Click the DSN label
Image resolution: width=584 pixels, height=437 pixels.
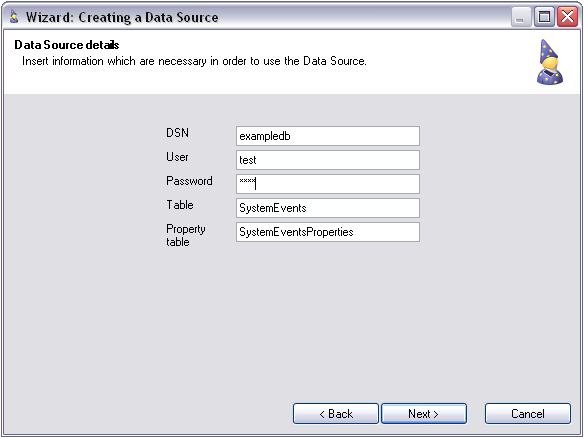177,133
